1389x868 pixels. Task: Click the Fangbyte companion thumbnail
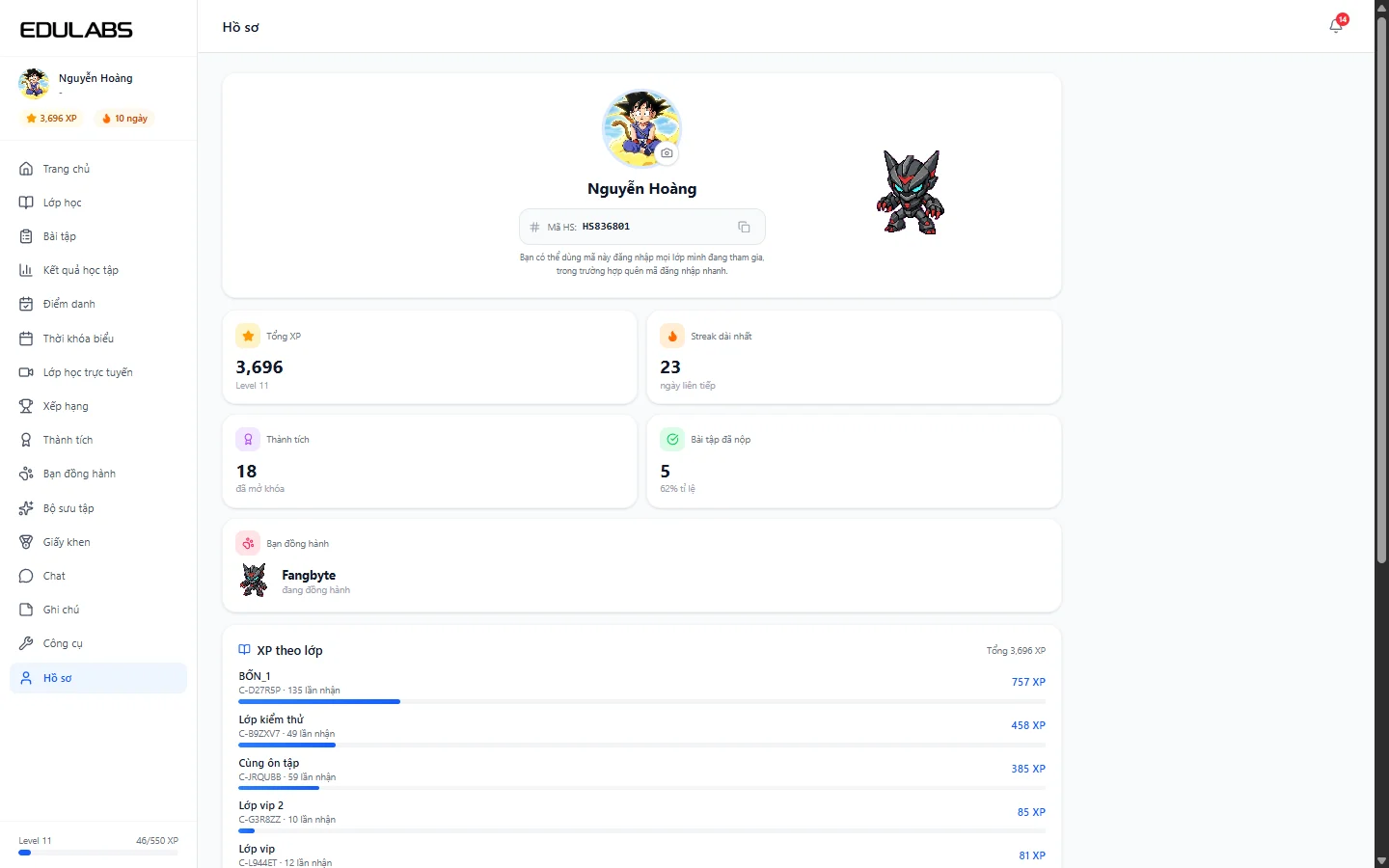[254, 580]
